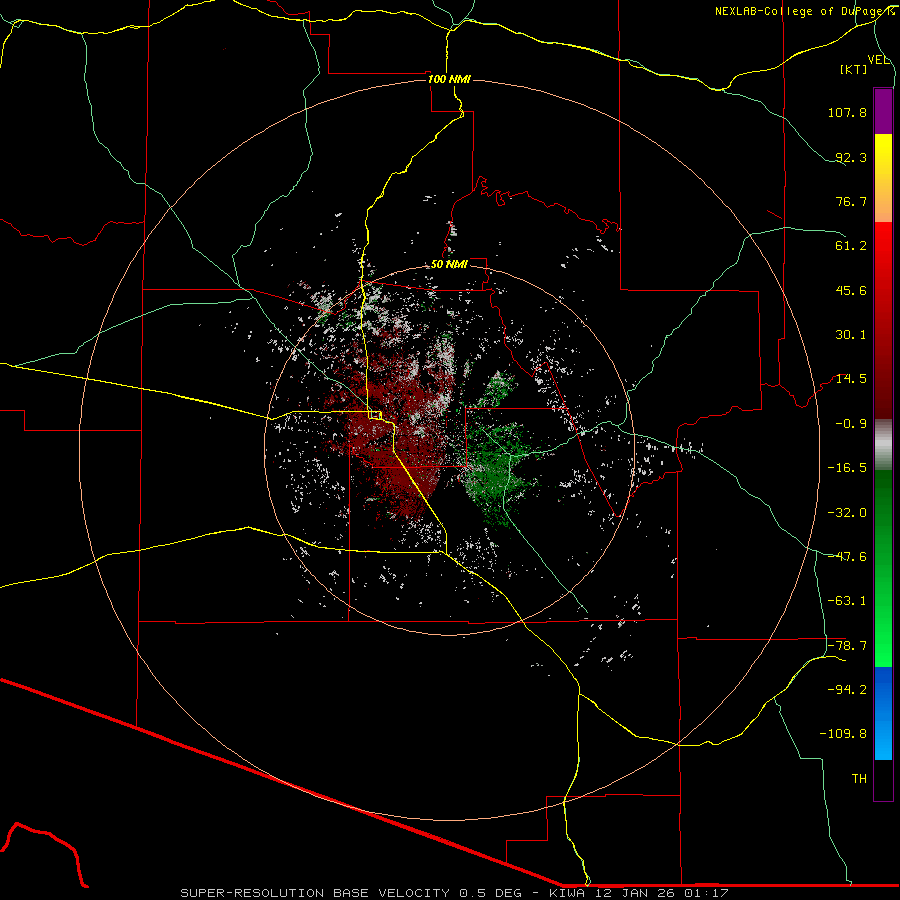Image resolution: width=900 pixels, height=900 pixels.
Task: Click the 100 NMI range ring label
Action: (449, 79)
